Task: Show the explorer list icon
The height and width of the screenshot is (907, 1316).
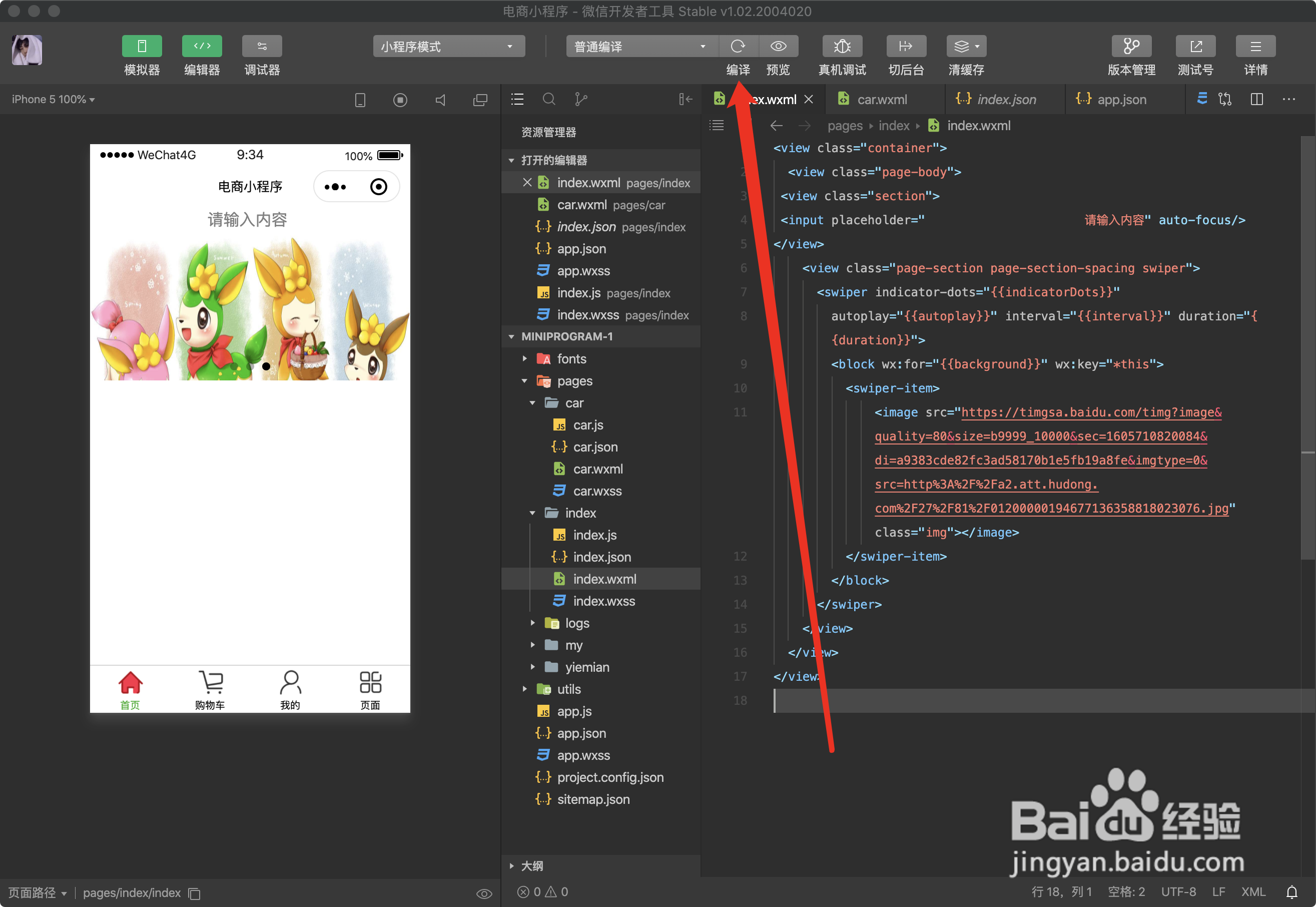Action: [517, 100]
